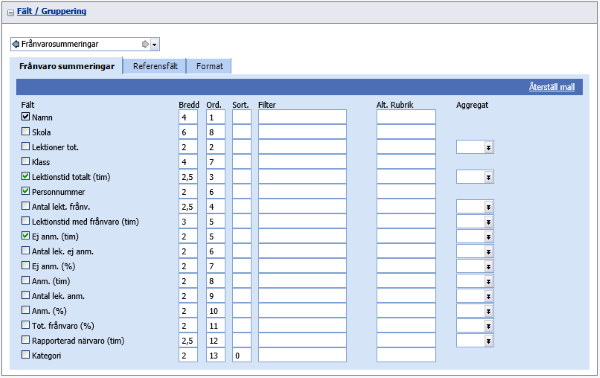The width and height of the screenshot is (600, 378).
Task: Enable the Skola checkbox
Action: pos(25,131)
